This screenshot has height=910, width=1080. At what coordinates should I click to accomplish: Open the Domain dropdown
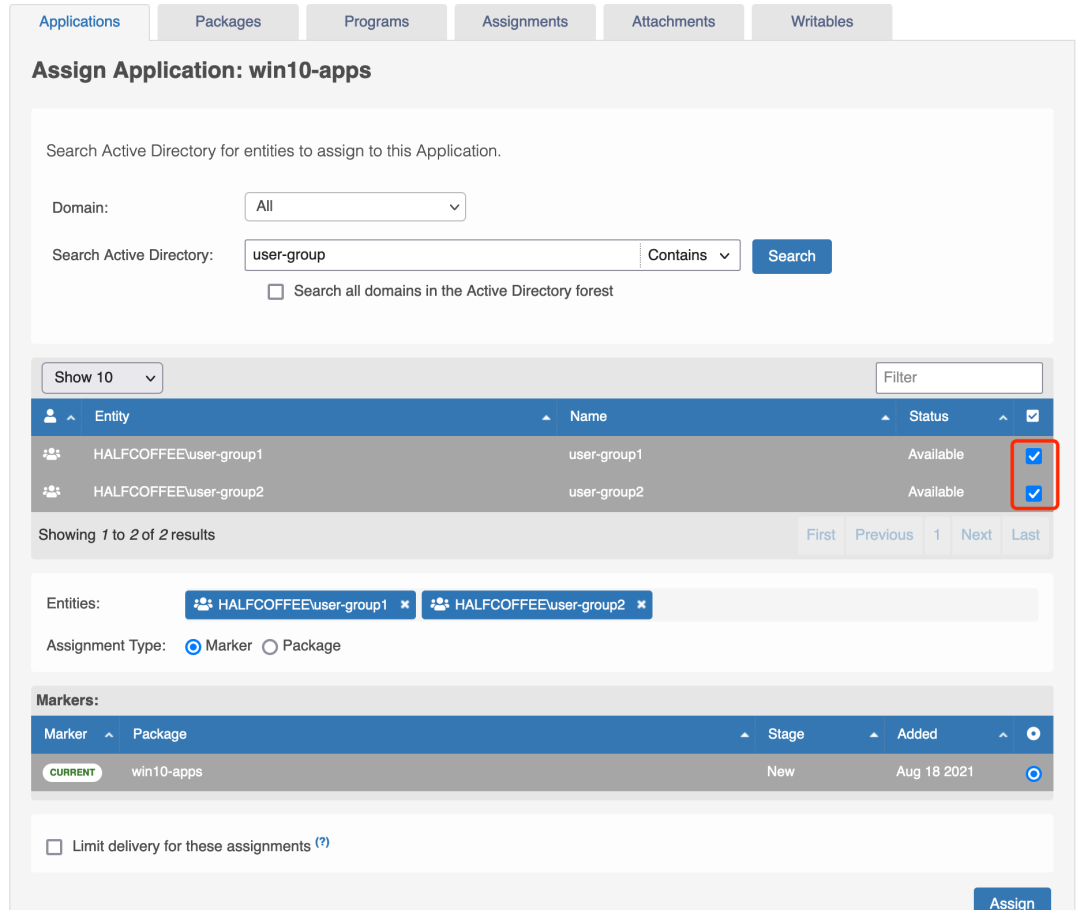coord(355,207)
